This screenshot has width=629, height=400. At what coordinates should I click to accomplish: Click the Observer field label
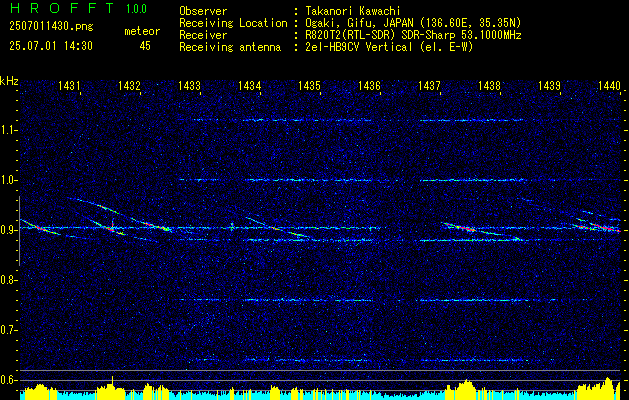203,11
